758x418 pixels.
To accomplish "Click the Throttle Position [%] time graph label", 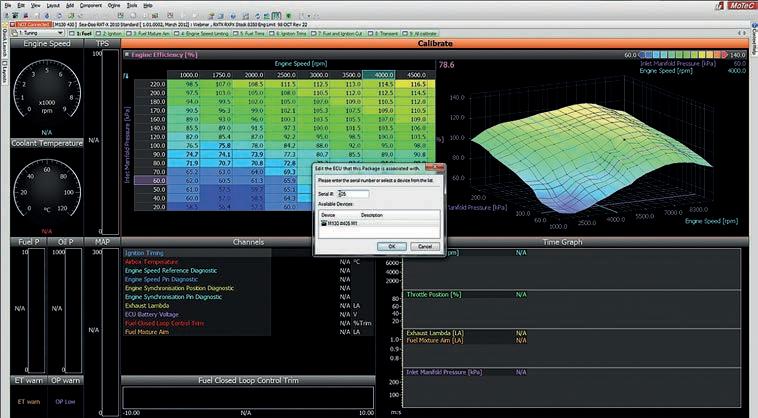I will 434,294.
